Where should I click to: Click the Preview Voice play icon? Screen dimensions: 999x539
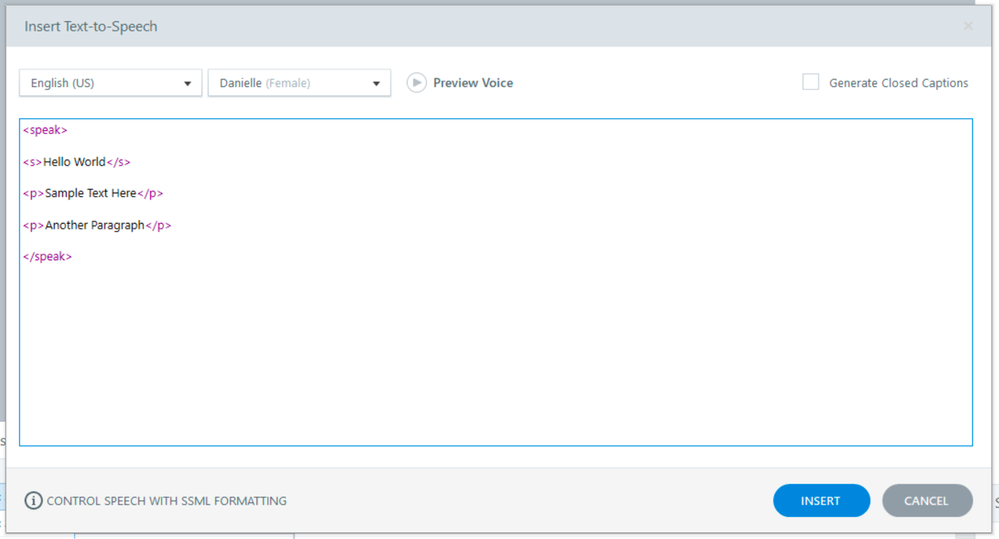[416, 83]
